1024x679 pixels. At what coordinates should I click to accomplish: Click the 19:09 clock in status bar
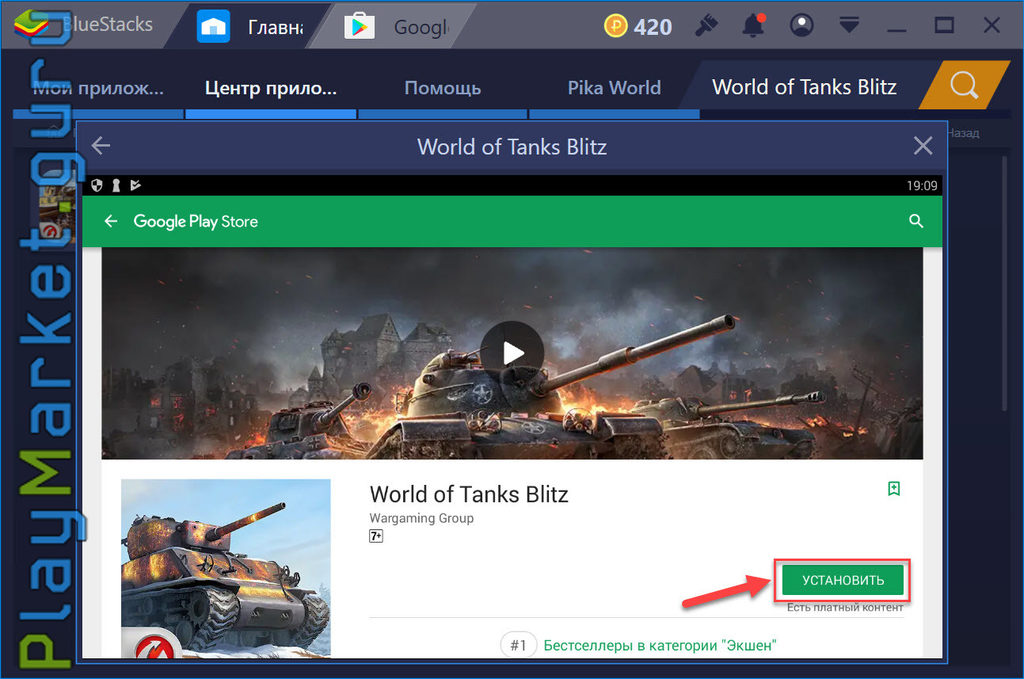click(921, 185)
